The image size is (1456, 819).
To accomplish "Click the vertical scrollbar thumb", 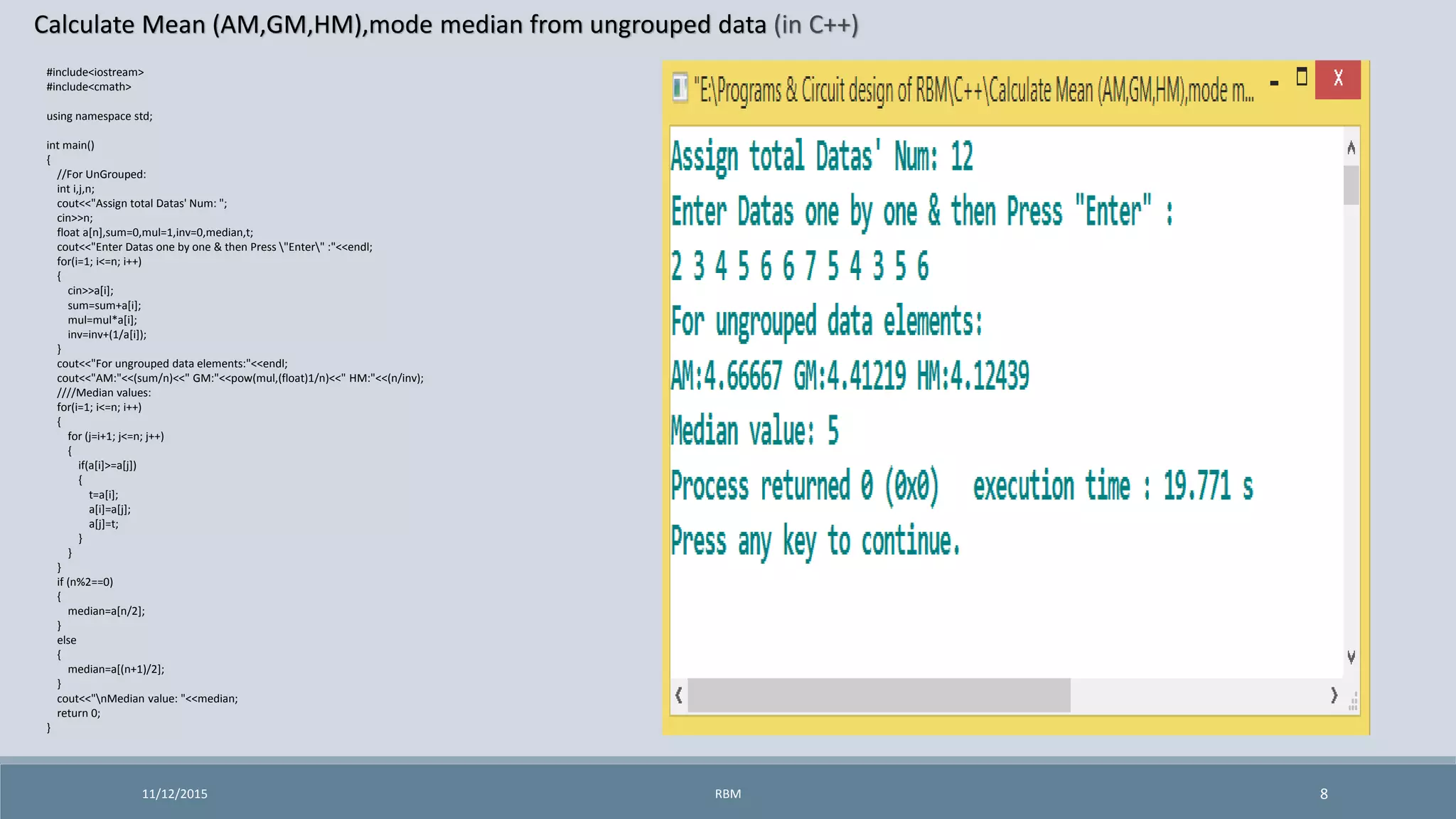I will tap(1351, 185).
